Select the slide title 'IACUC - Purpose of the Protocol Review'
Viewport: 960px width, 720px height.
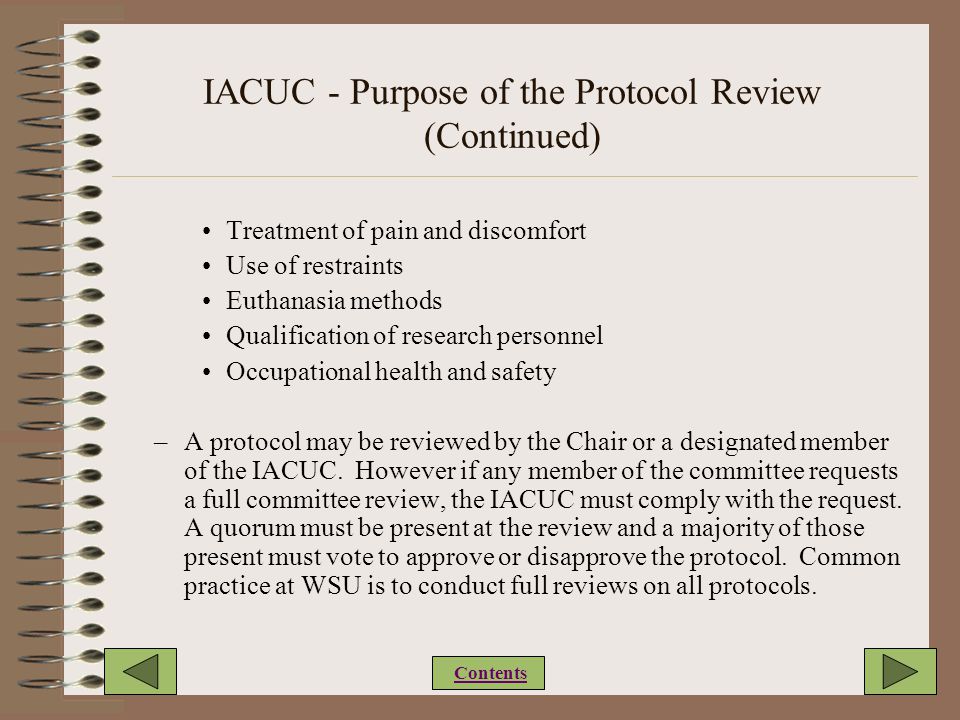click(x=512, y=92)
